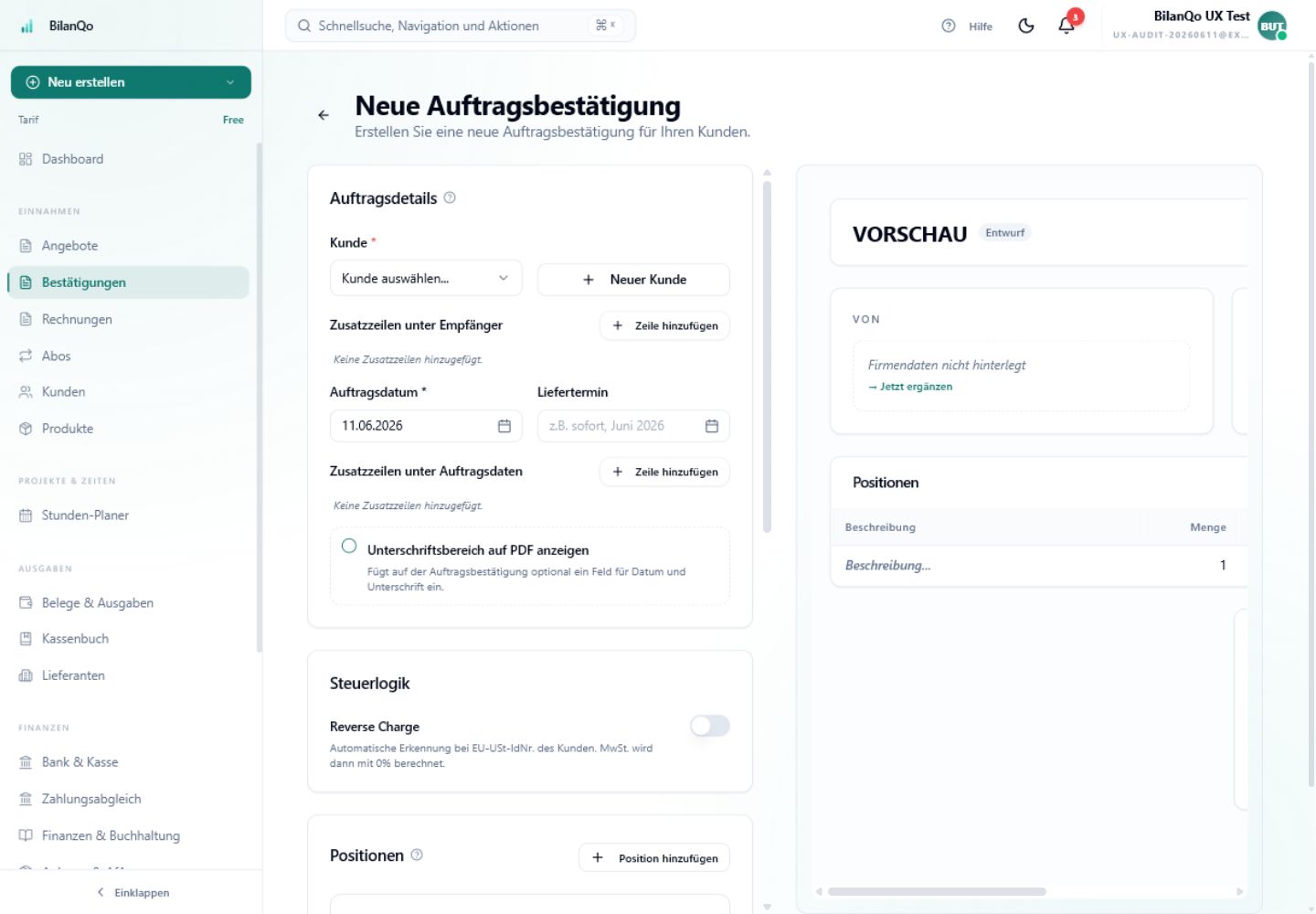Click the Bank & Kasse icon

pos(26,762)
